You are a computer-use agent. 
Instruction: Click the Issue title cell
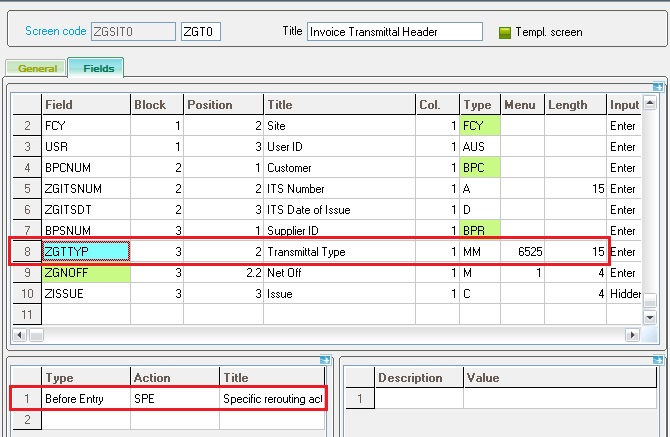340,293
